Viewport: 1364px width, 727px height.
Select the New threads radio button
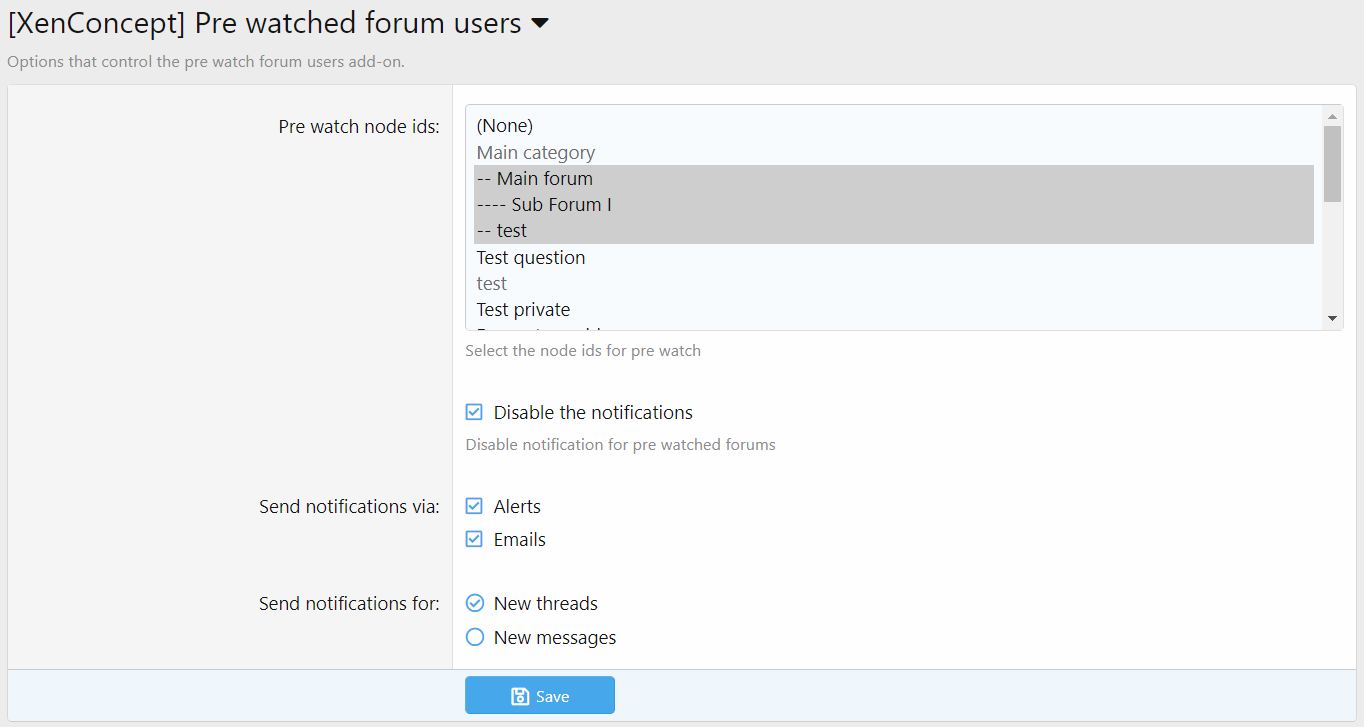pos(475,603)
